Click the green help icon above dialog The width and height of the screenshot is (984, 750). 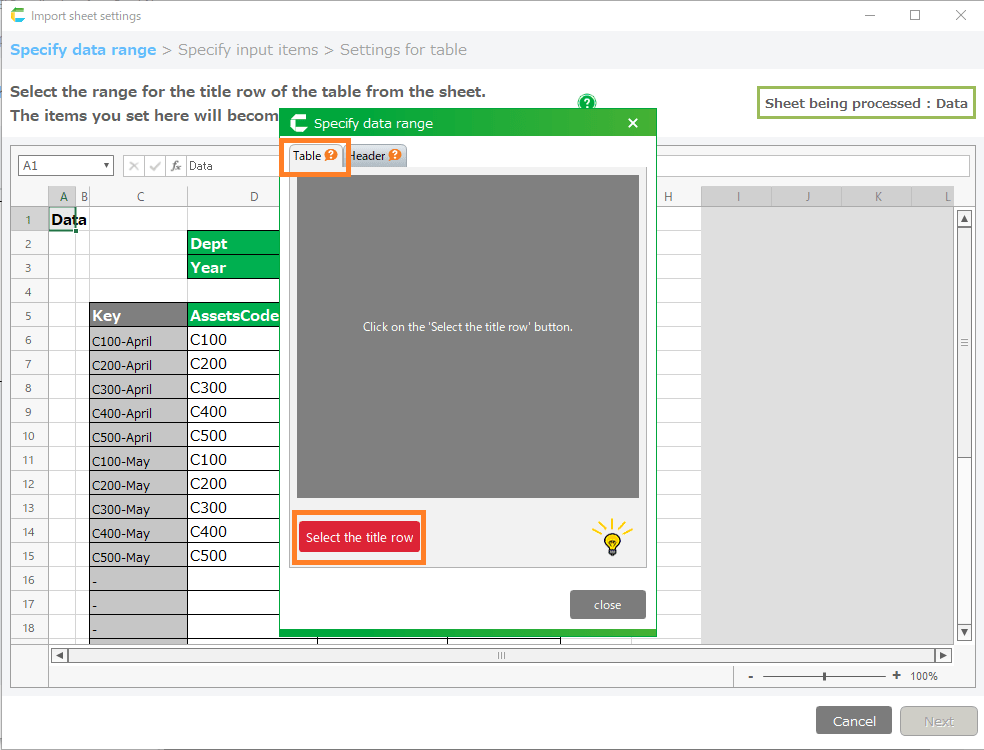[587, 102]
